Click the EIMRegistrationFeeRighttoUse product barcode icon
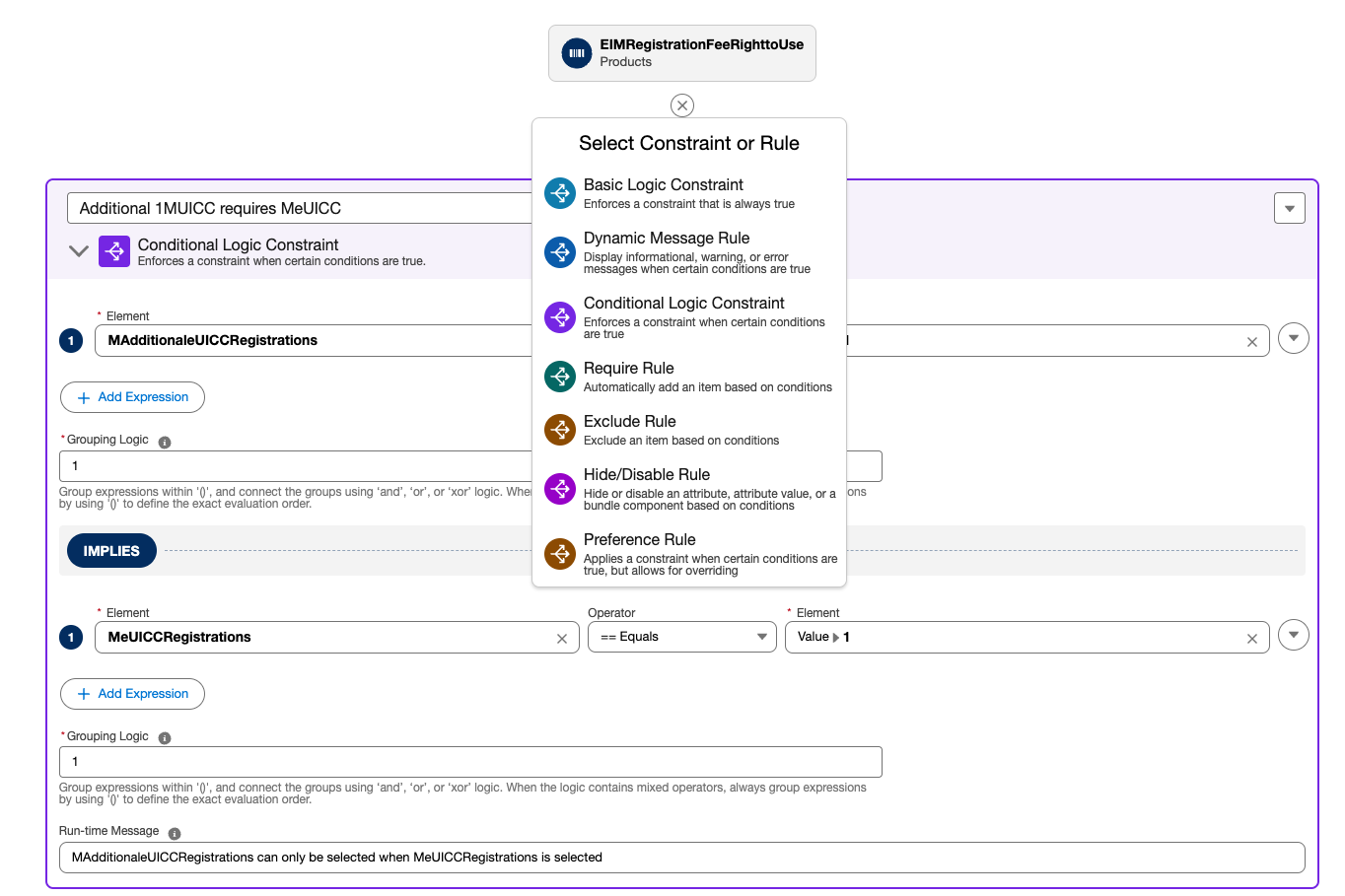This screenshot has height=896, width=1345. point(577,53)
